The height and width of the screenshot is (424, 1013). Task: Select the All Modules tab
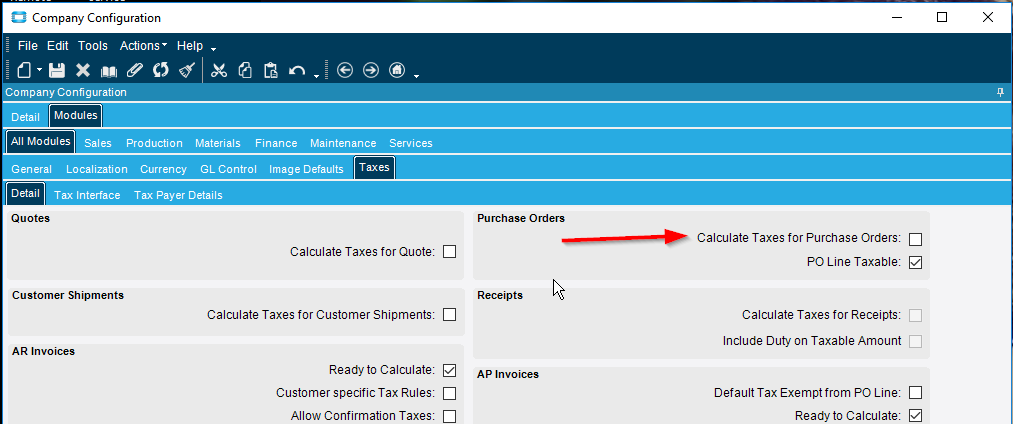[x=41, y=142]
